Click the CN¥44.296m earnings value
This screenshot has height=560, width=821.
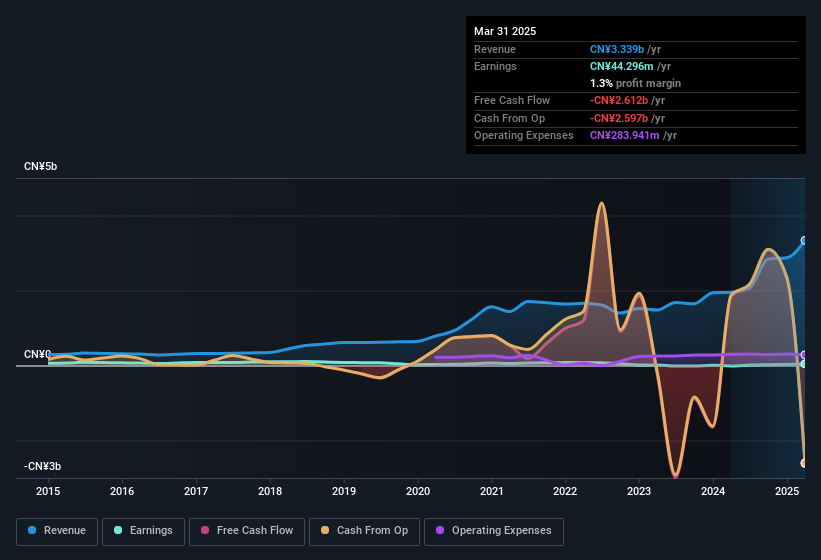[622, 66]
